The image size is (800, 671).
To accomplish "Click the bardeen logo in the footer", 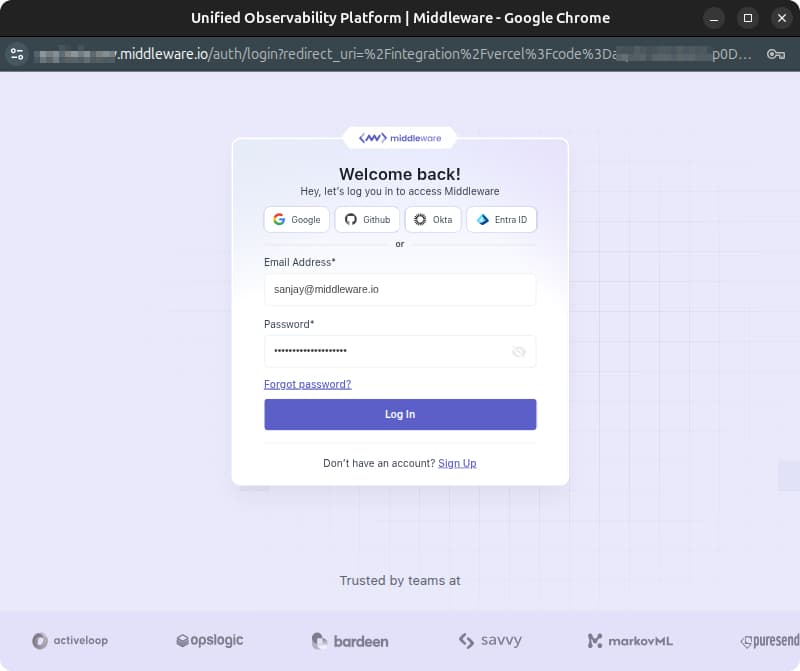I will click(349, 640).
